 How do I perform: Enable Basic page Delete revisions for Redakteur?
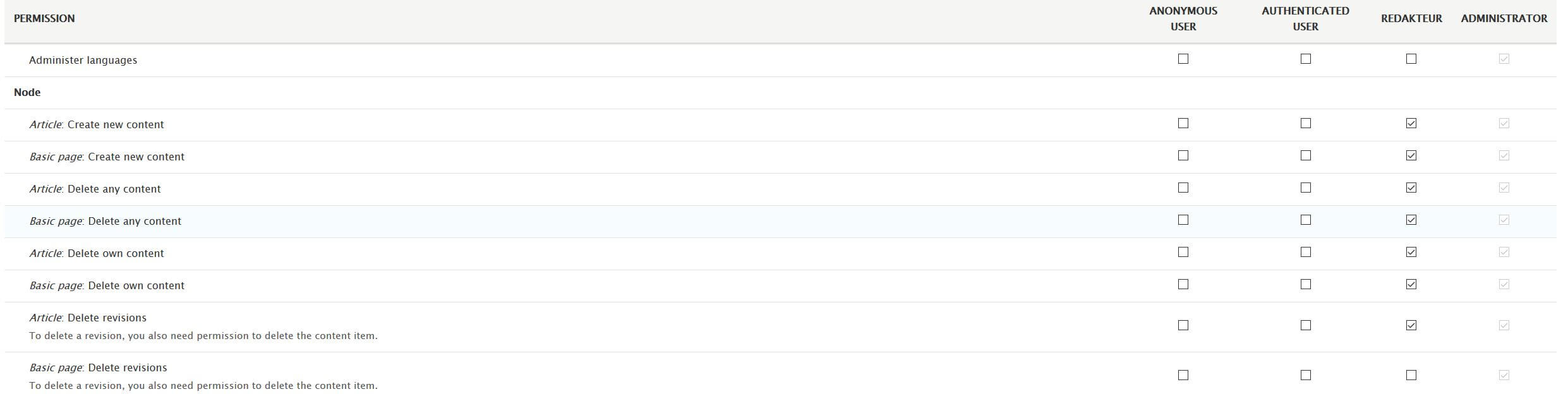tap(1411, 375)
